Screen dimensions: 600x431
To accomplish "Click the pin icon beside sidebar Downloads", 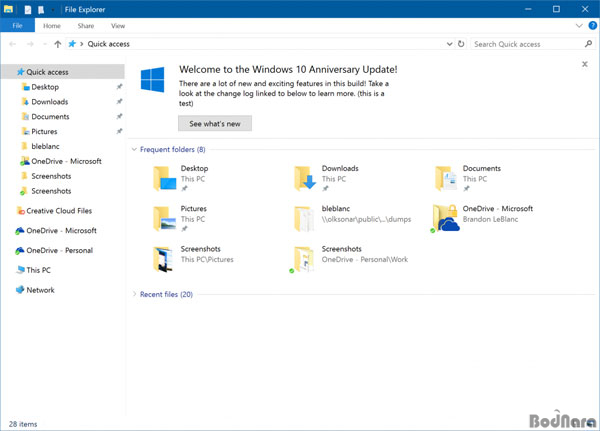I will pyautogui.click(x=119, y=101).
